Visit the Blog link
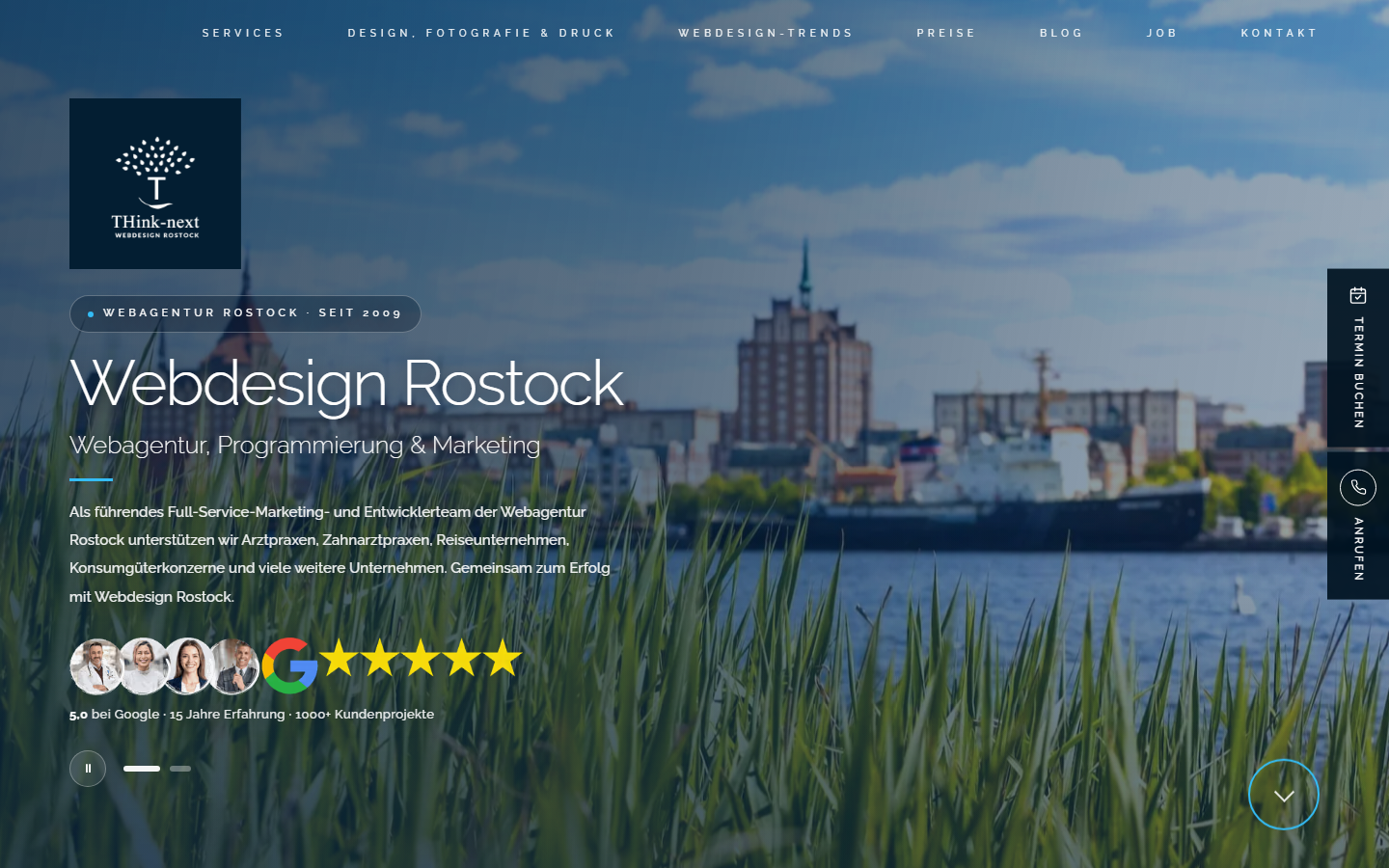 pos(1061,33)
